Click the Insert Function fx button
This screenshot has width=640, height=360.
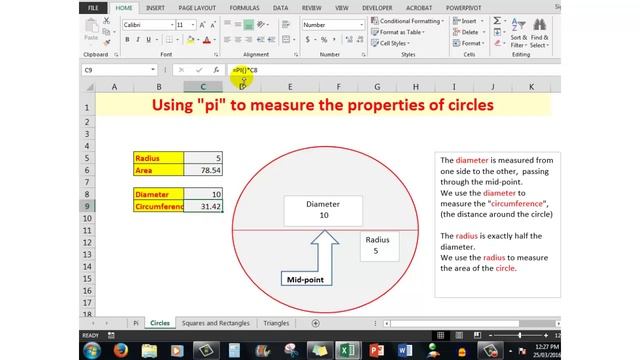(x=216, y=70)
